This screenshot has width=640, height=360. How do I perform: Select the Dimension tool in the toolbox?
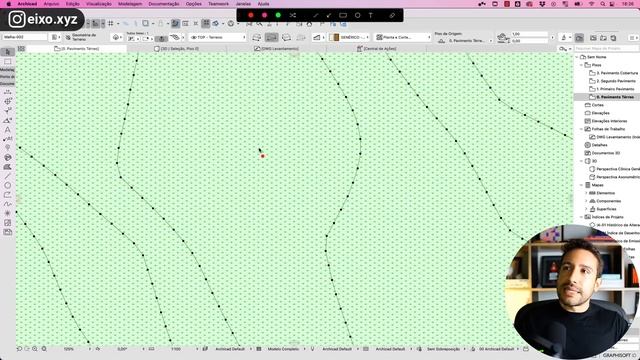(x=7, y=92)
